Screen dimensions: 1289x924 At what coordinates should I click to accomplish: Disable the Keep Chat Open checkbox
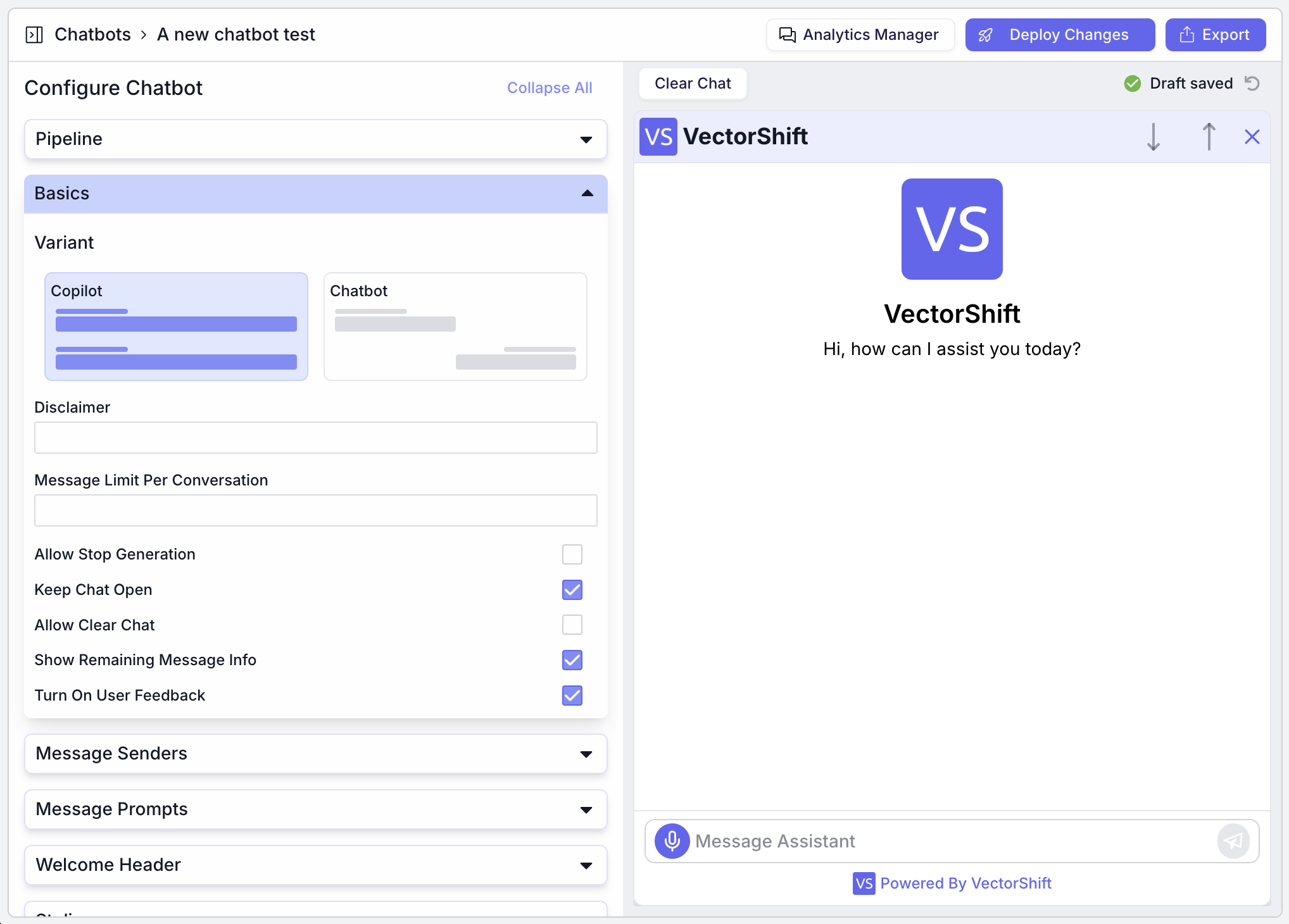point(572,589)
